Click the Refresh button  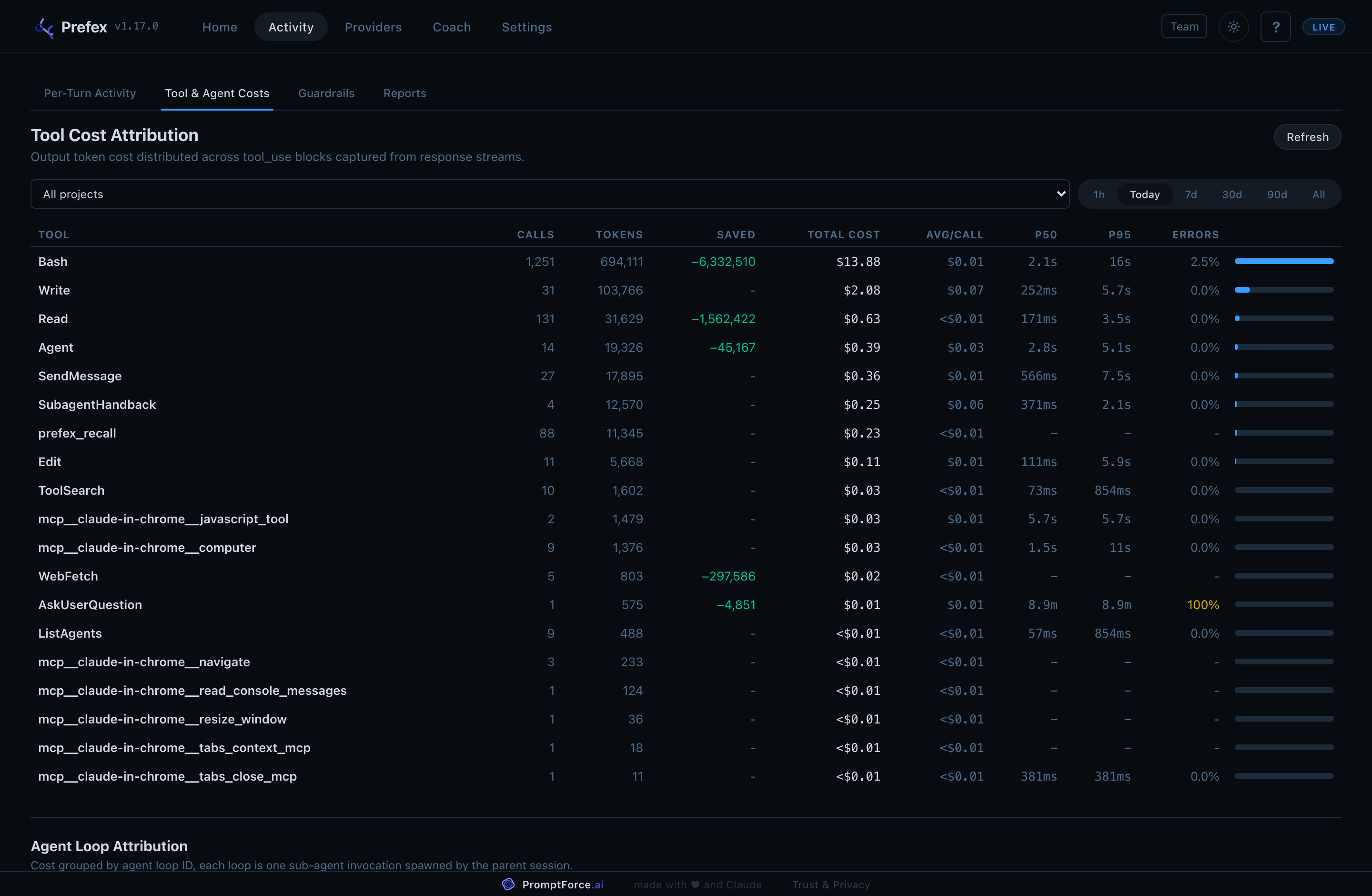coord(1307,137)
